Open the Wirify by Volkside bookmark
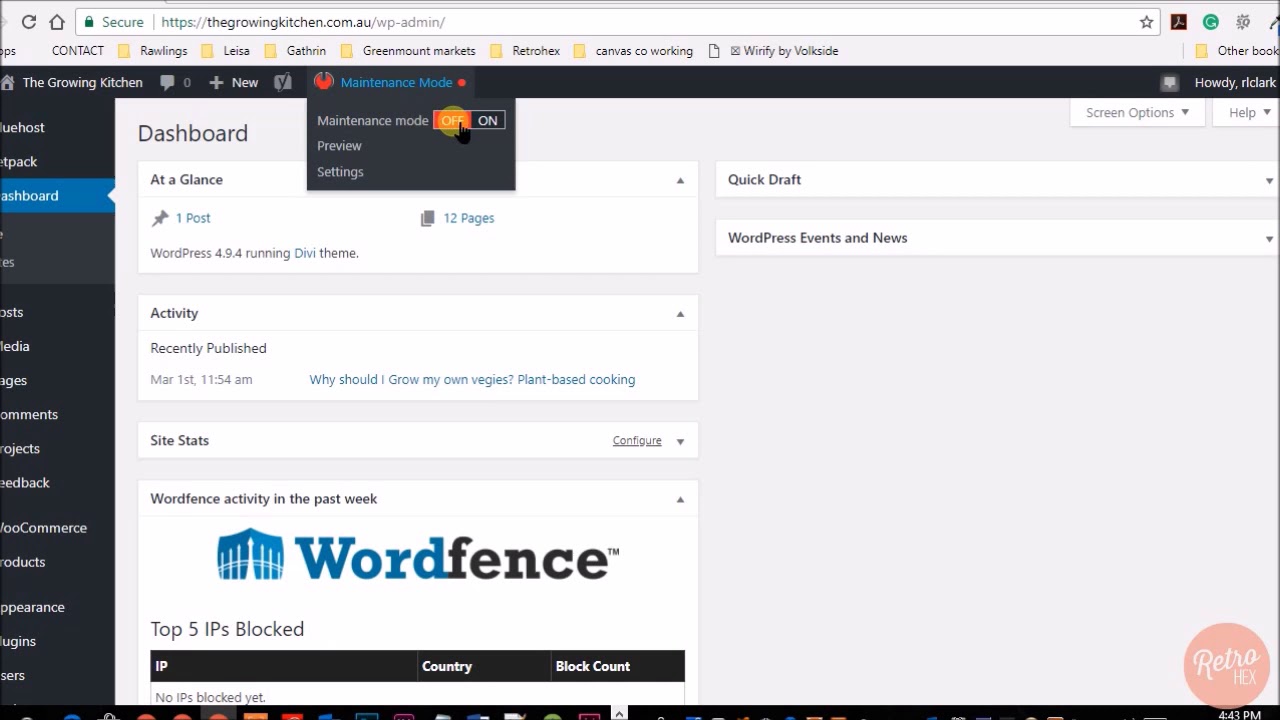 [773, 51]
